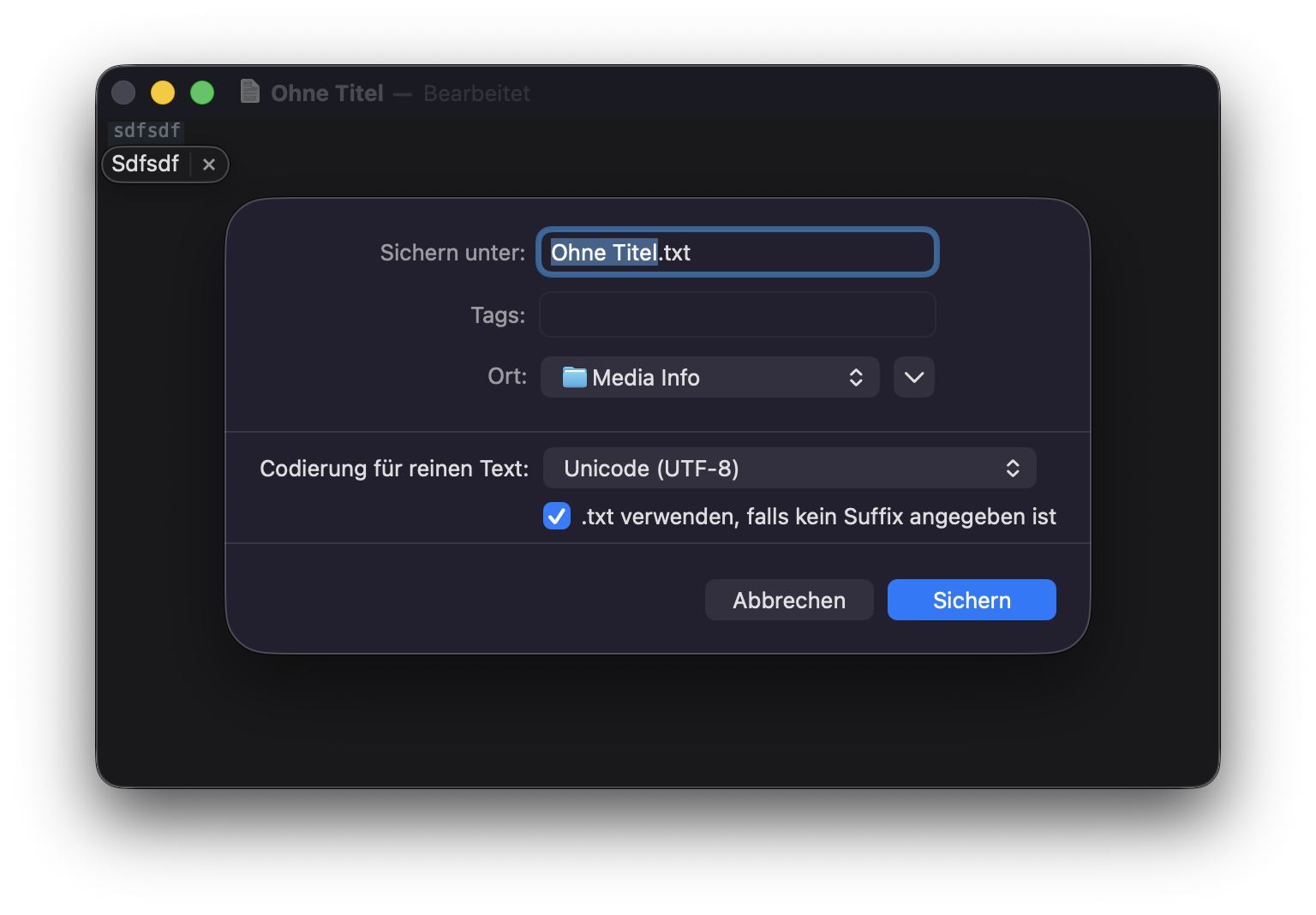Image resolution: width=1316 pixels, height=915 pixels.
Task: Open the Ort location dropdown showing Media Info
Action: tap(709, 378)
